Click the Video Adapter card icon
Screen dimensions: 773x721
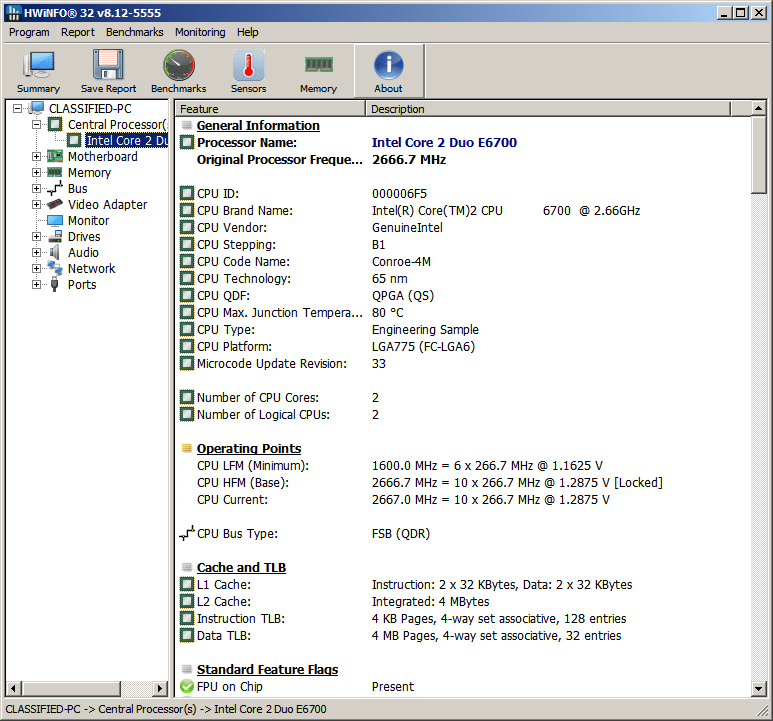click(55, 204)
